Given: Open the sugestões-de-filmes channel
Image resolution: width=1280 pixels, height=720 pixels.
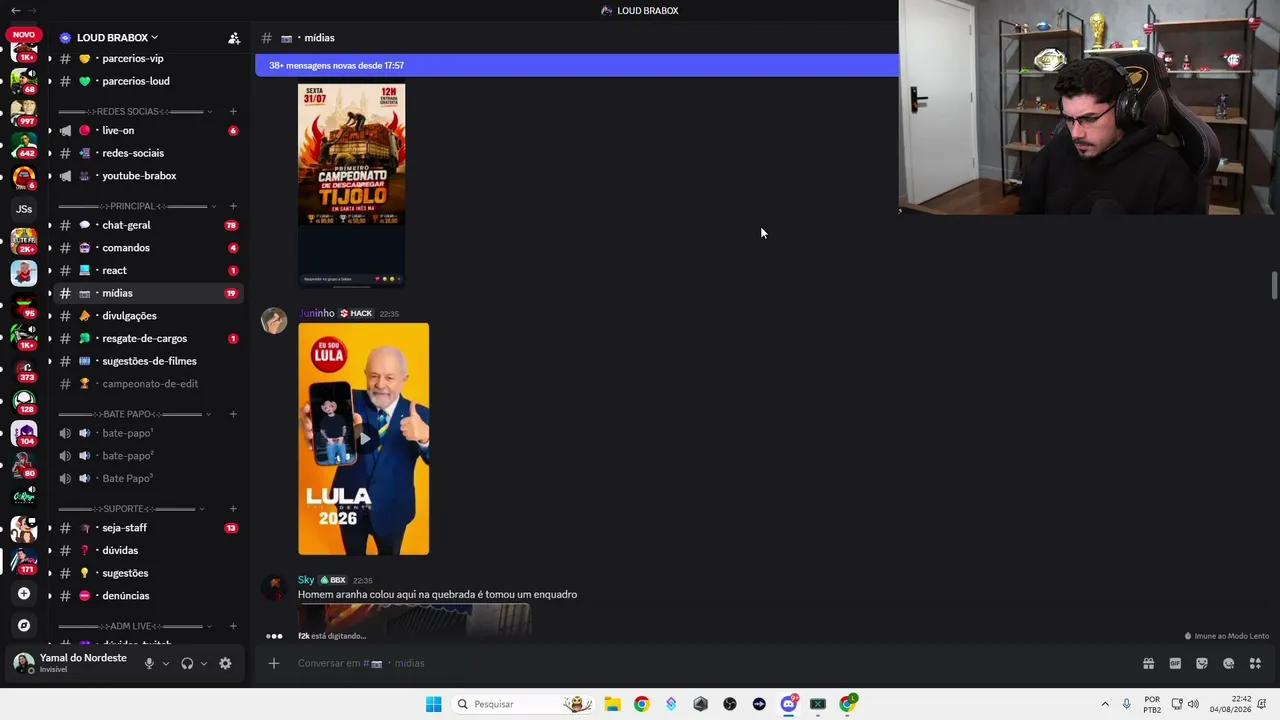Looking at the screenshot, I should point(149,361).
